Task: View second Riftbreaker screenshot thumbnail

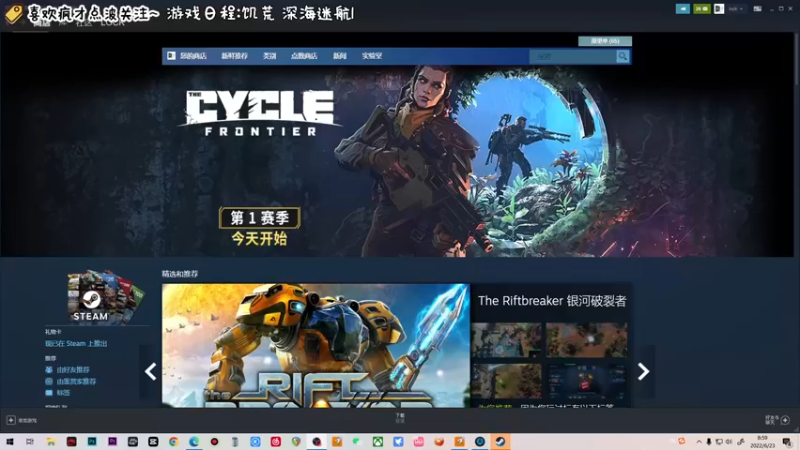Action: (x=587, y=340)
